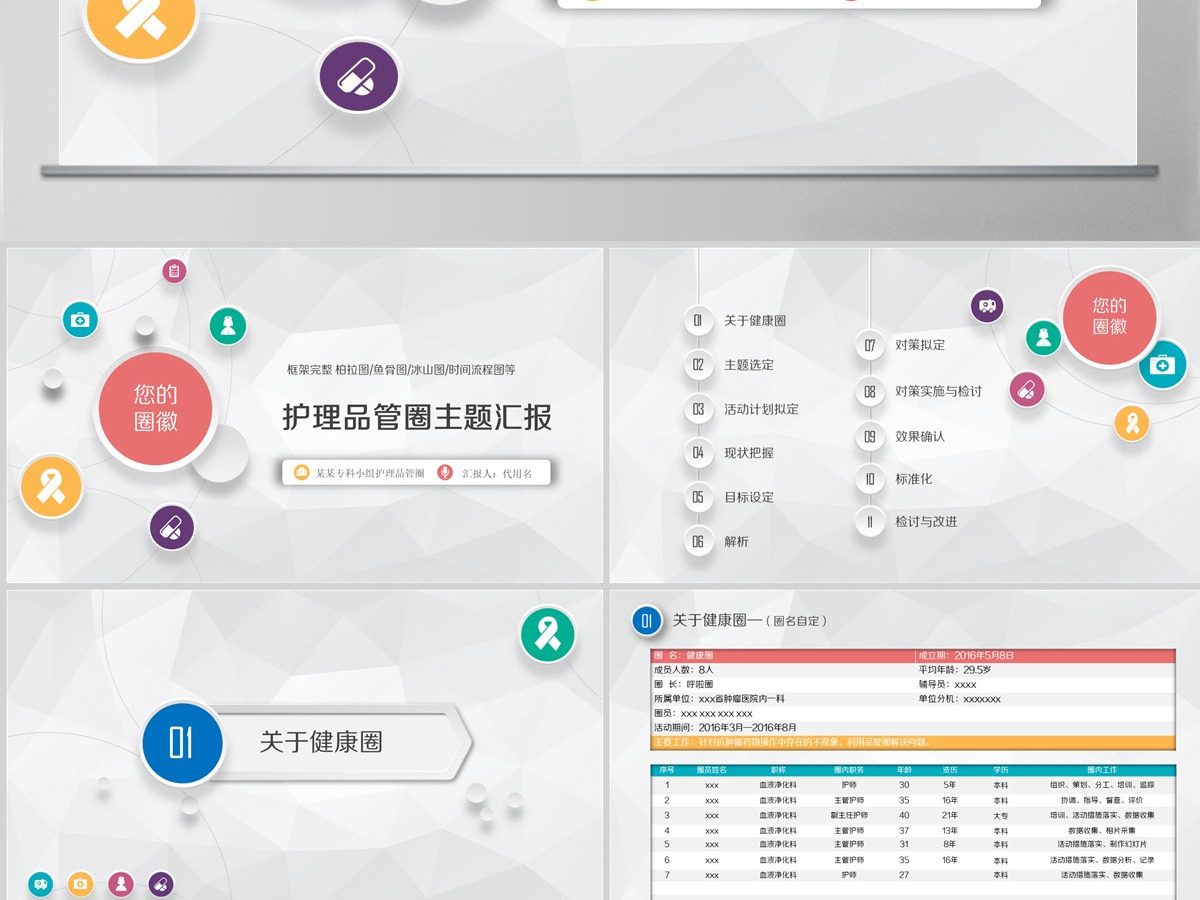Select the 平均年龄:29.5岁 cell
The height and width of the screenshot is (900, 1200).
(x=1045, y=670)
